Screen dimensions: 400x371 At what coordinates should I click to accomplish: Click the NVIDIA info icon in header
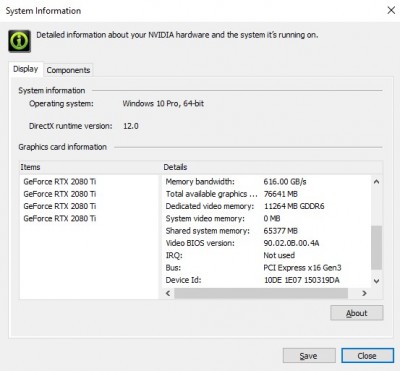20,41
